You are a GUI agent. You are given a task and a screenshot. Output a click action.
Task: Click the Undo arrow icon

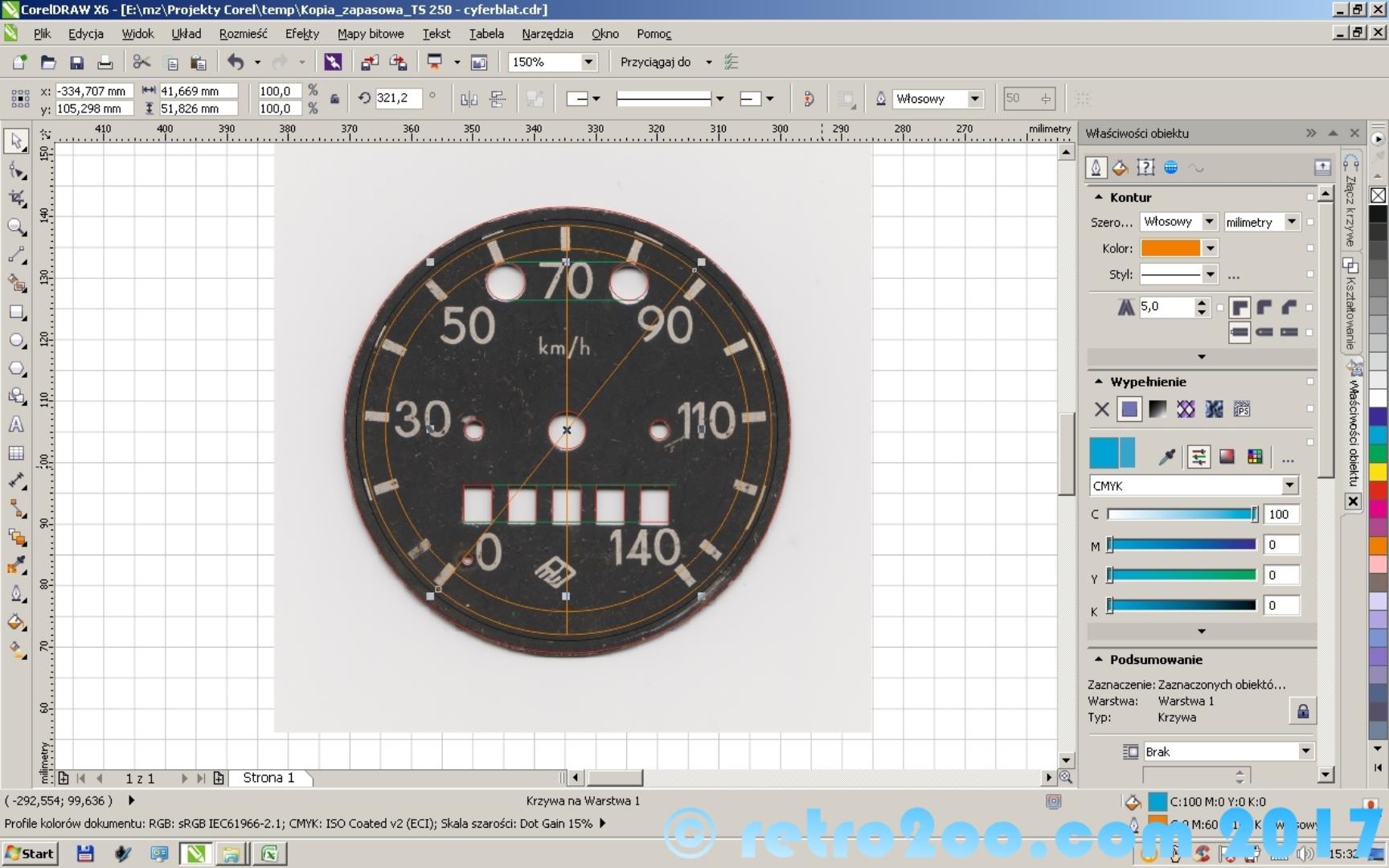click(235, 63)
